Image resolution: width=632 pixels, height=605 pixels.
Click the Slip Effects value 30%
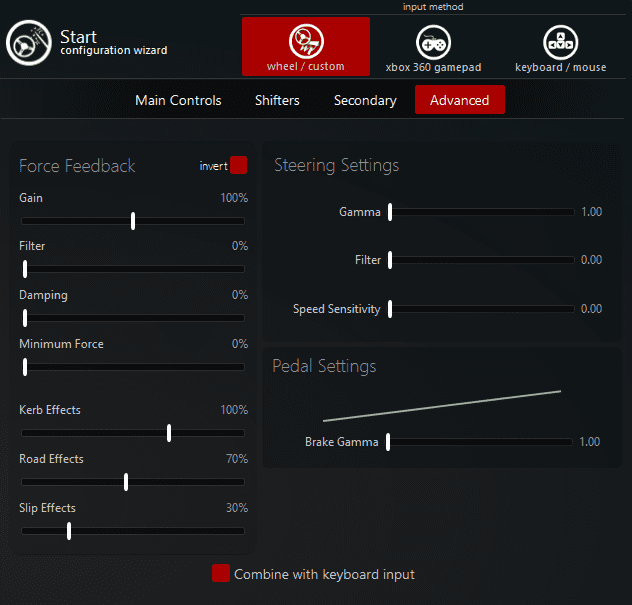click(x=237, y=508)
